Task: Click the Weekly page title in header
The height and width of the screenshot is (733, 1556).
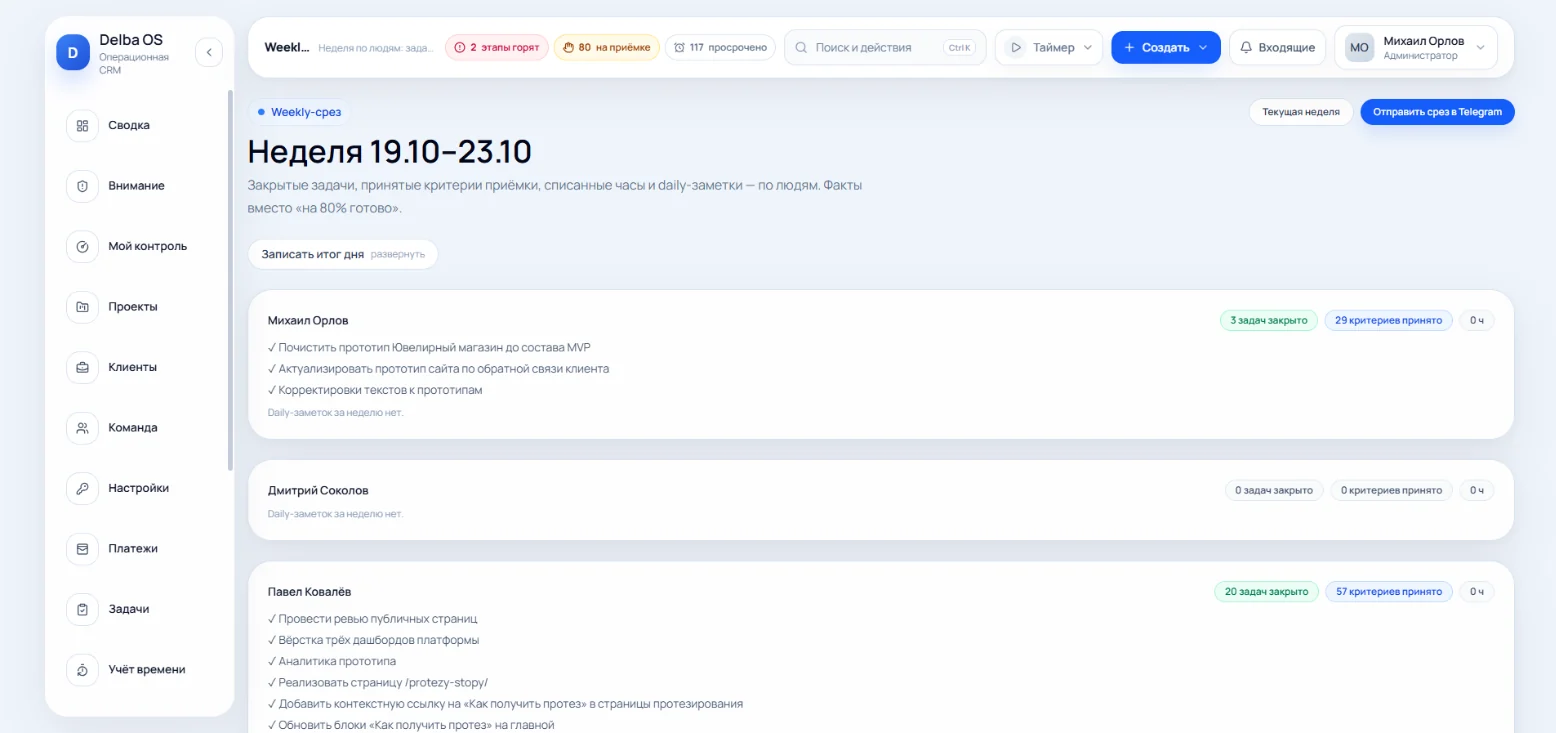Action: pyautogui.click(x=286, y=47)
